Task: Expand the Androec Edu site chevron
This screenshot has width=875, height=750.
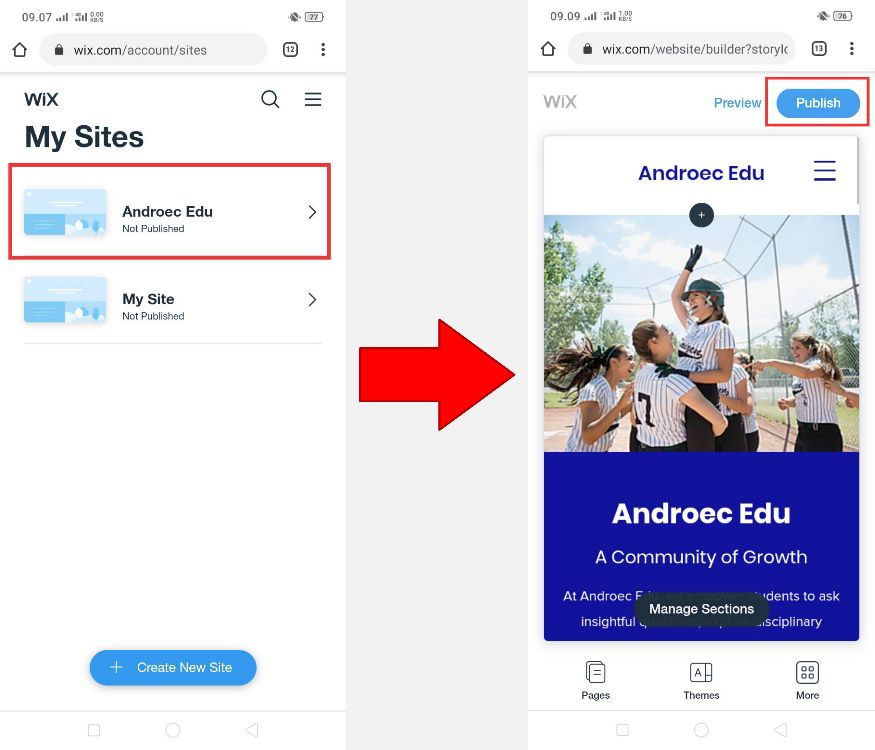Action: click(312, 212)
